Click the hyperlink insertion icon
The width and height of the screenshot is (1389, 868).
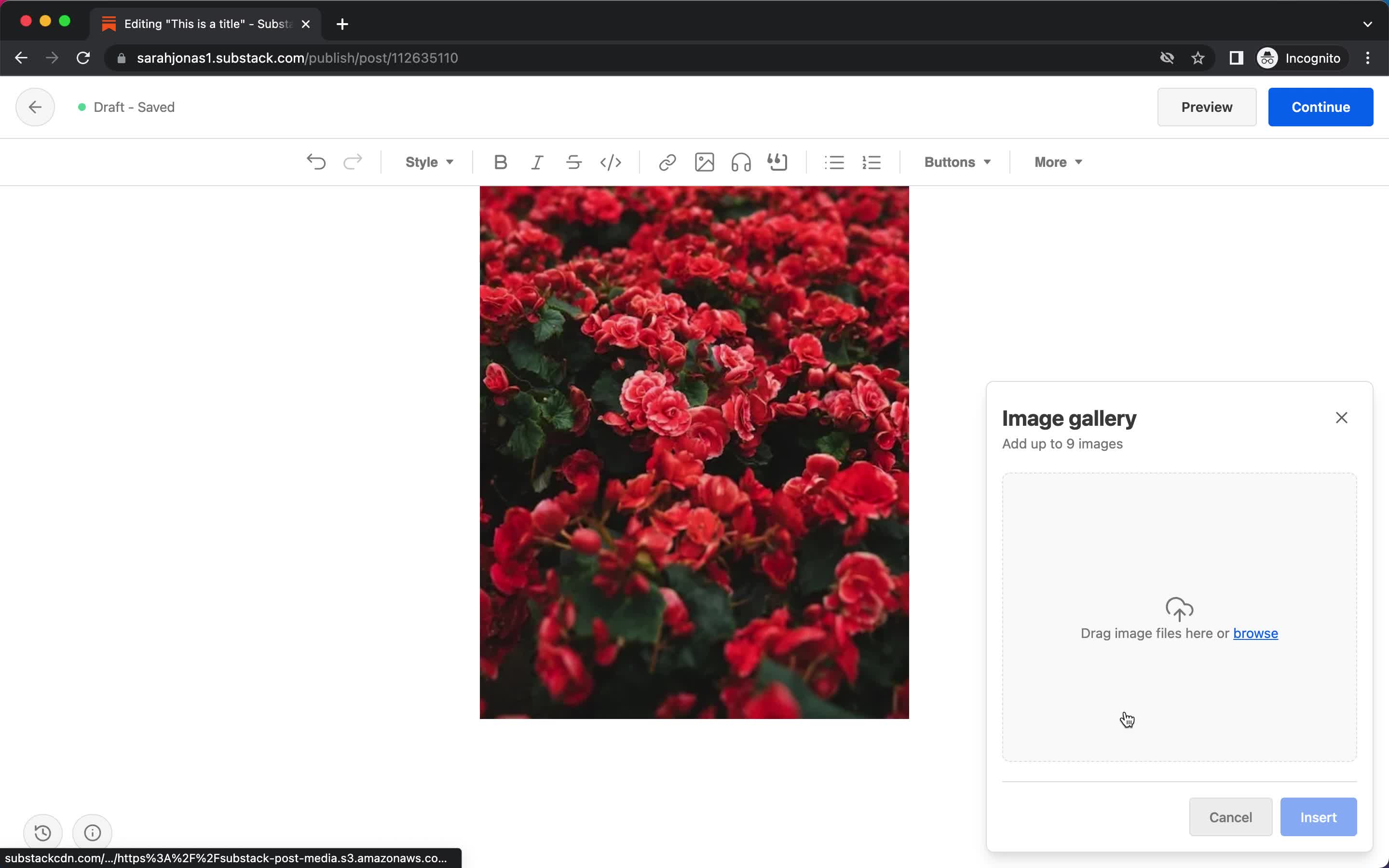click(667, 162)
